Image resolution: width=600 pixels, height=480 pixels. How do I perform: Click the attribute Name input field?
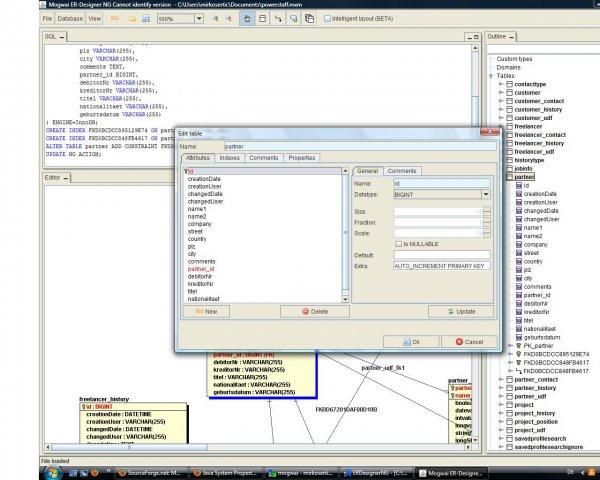click(x=442, y=184)
